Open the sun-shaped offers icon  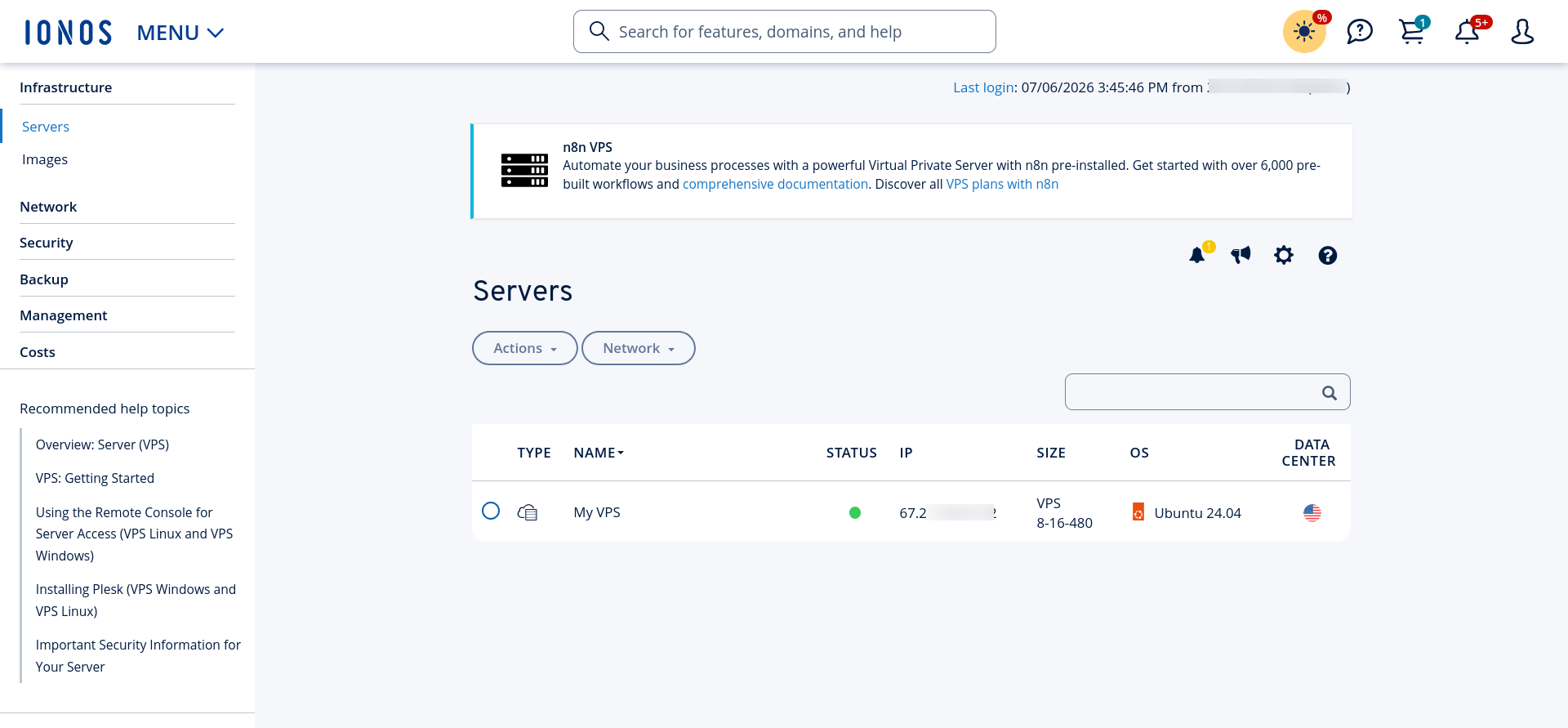[x=1304, y=32]
